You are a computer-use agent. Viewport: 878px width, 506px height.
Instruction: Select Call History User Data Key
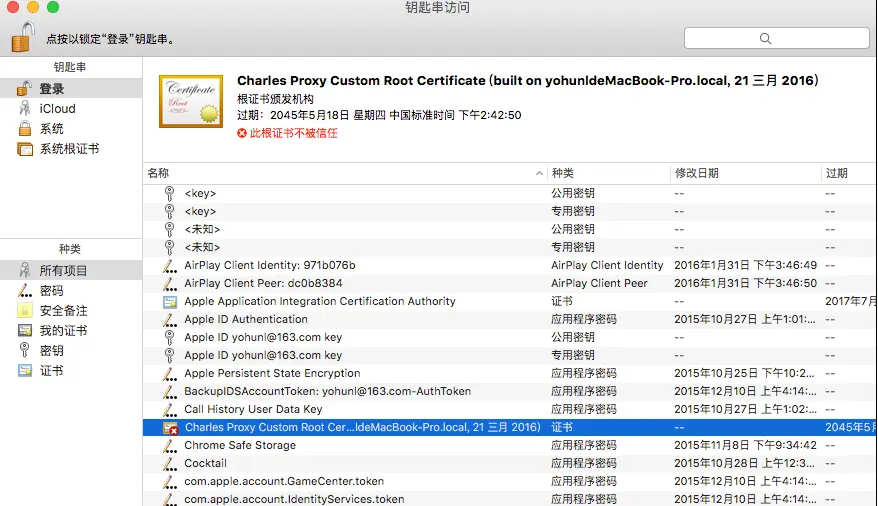pos(510,409)
